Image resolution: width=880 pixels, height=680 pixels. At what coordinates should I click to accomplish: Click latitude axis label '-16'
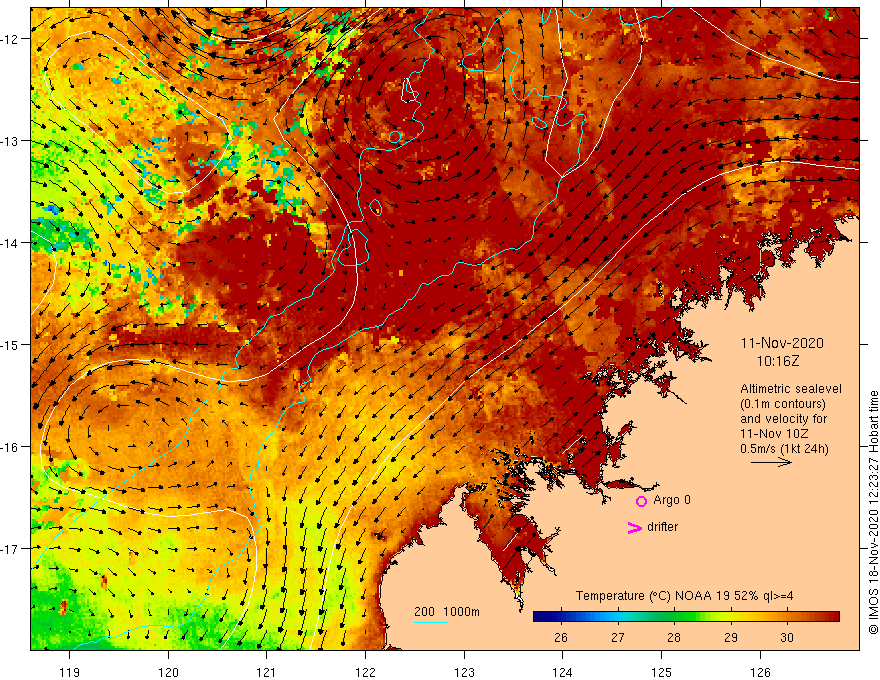coord(10,447)
